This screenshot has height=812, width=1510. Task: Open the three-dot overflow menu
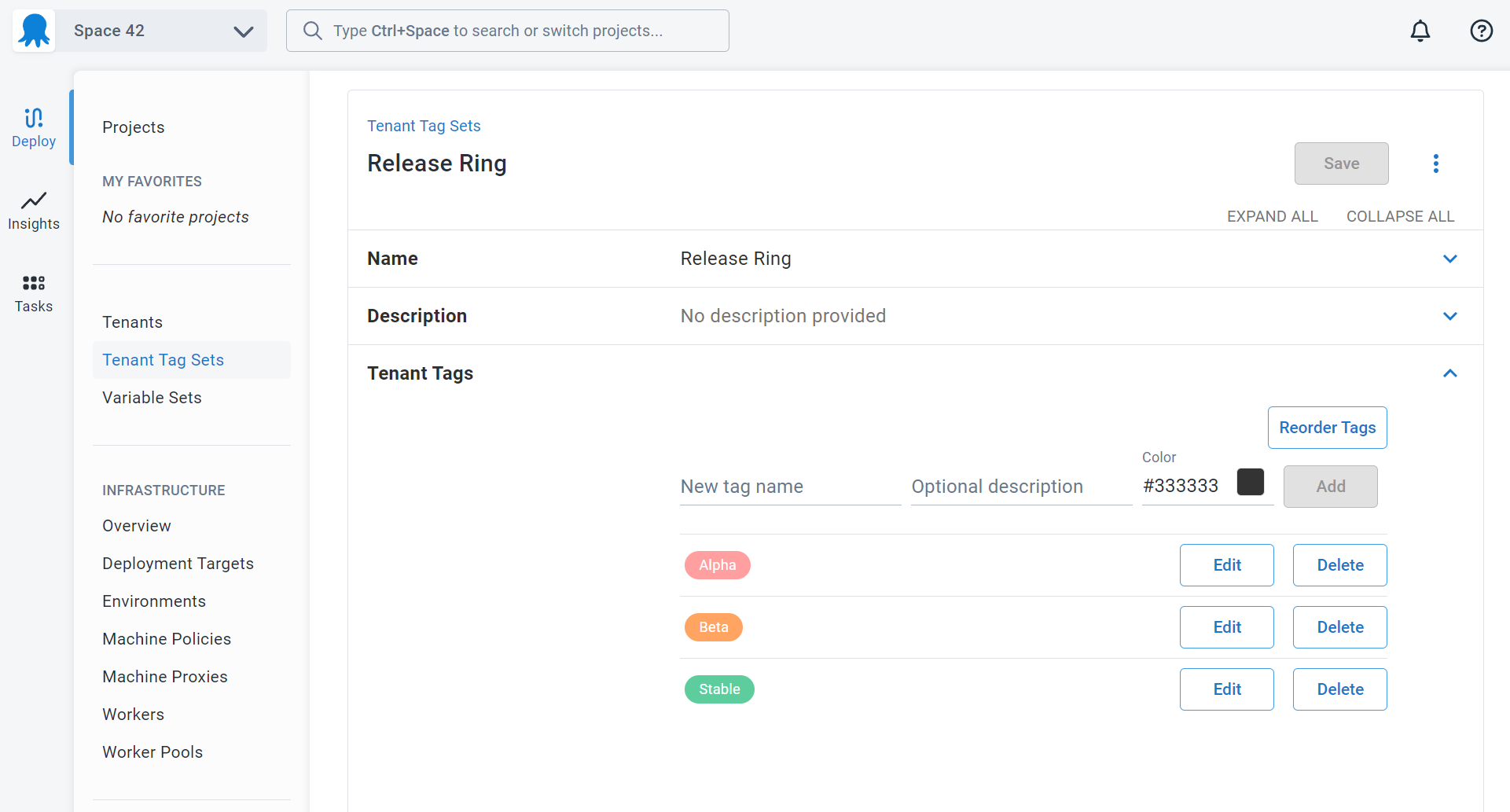(1436, 164)
